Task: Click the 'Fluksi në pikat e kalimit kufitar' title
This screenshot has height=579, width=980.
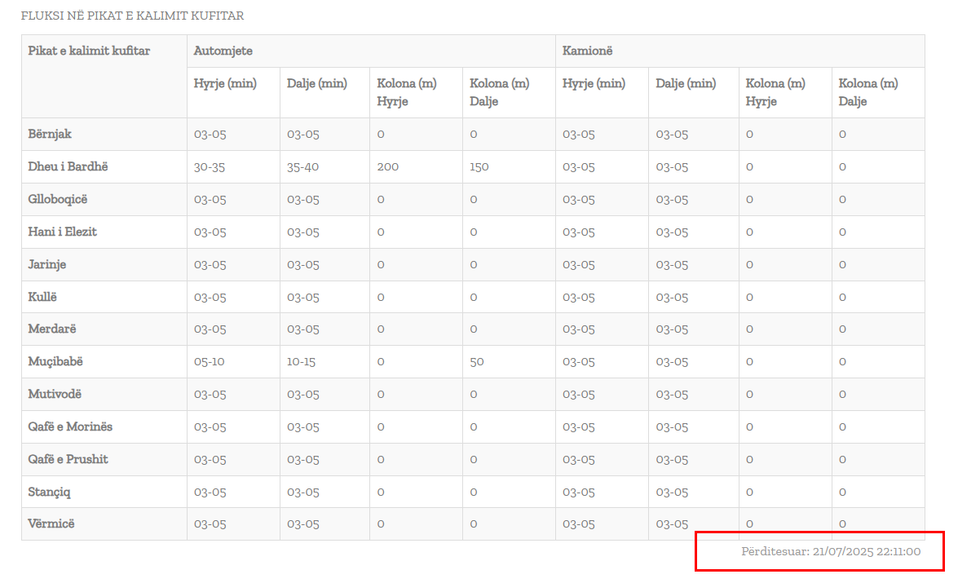Action: [x=132, y=16]
